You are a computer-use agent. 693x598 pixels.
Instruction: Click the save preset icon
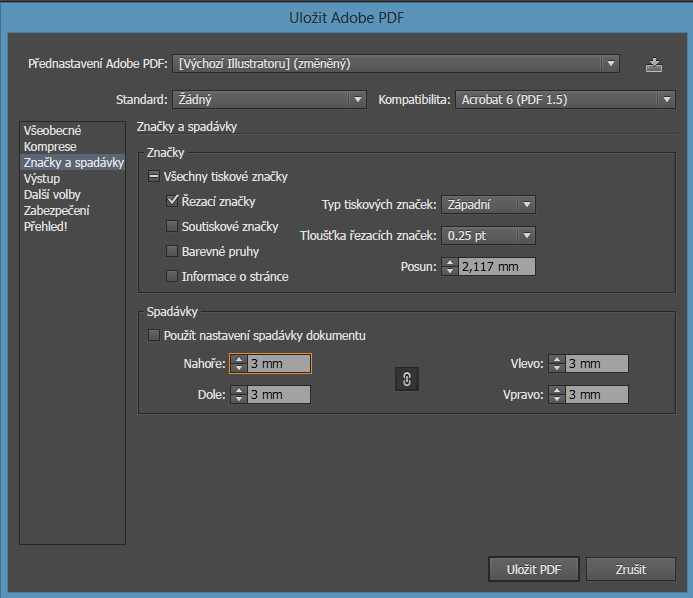[x=654, y=65]
